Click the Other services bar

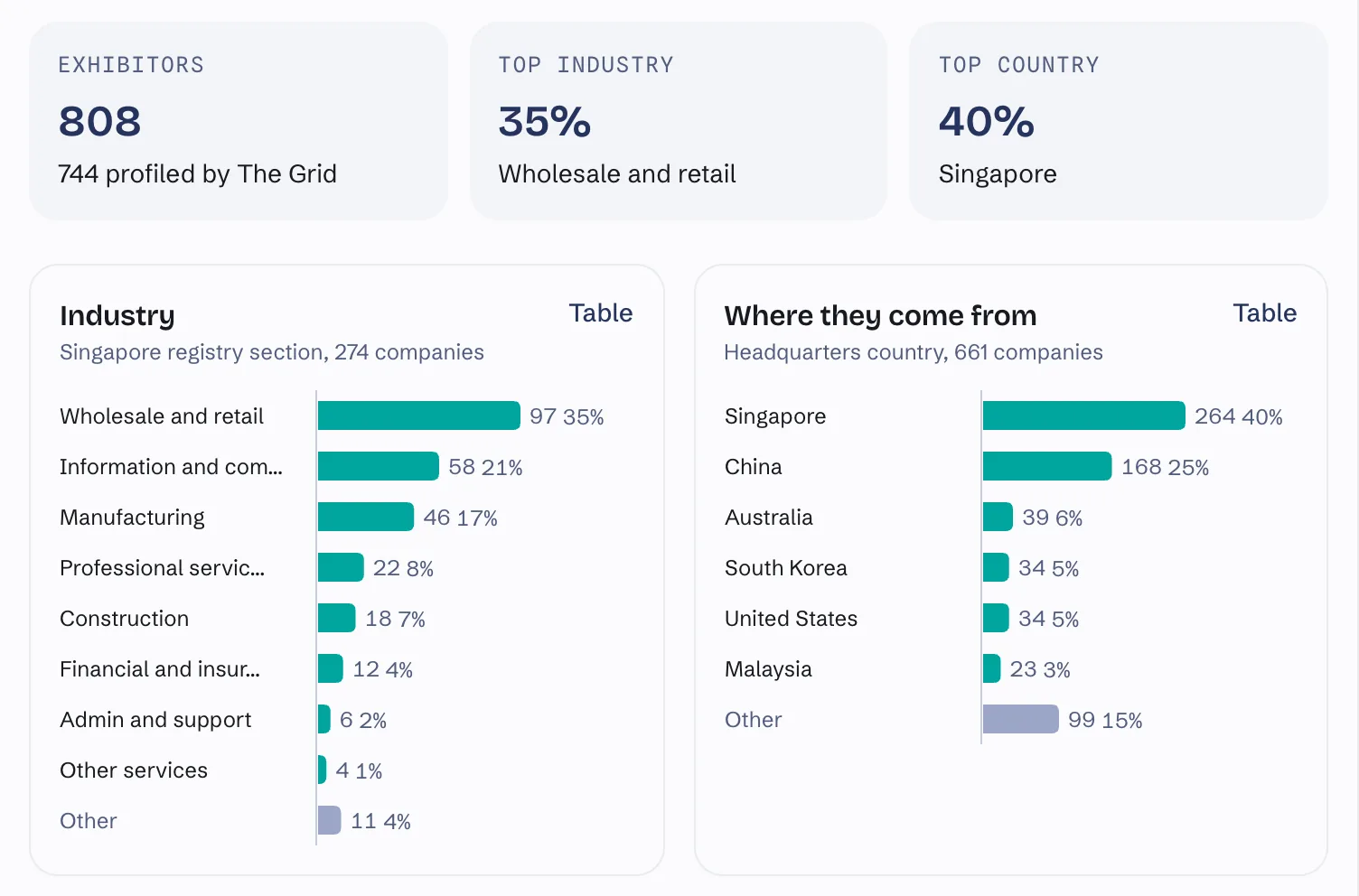point(322,770)
